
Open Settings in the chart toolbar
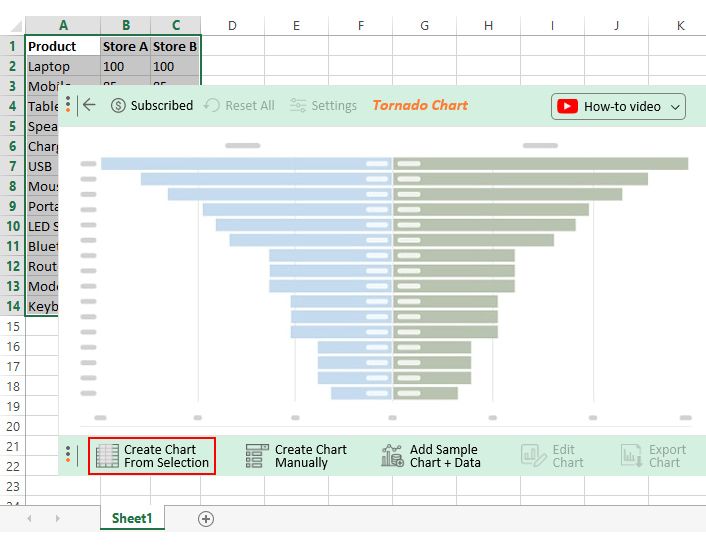click(x=323, y=105)
